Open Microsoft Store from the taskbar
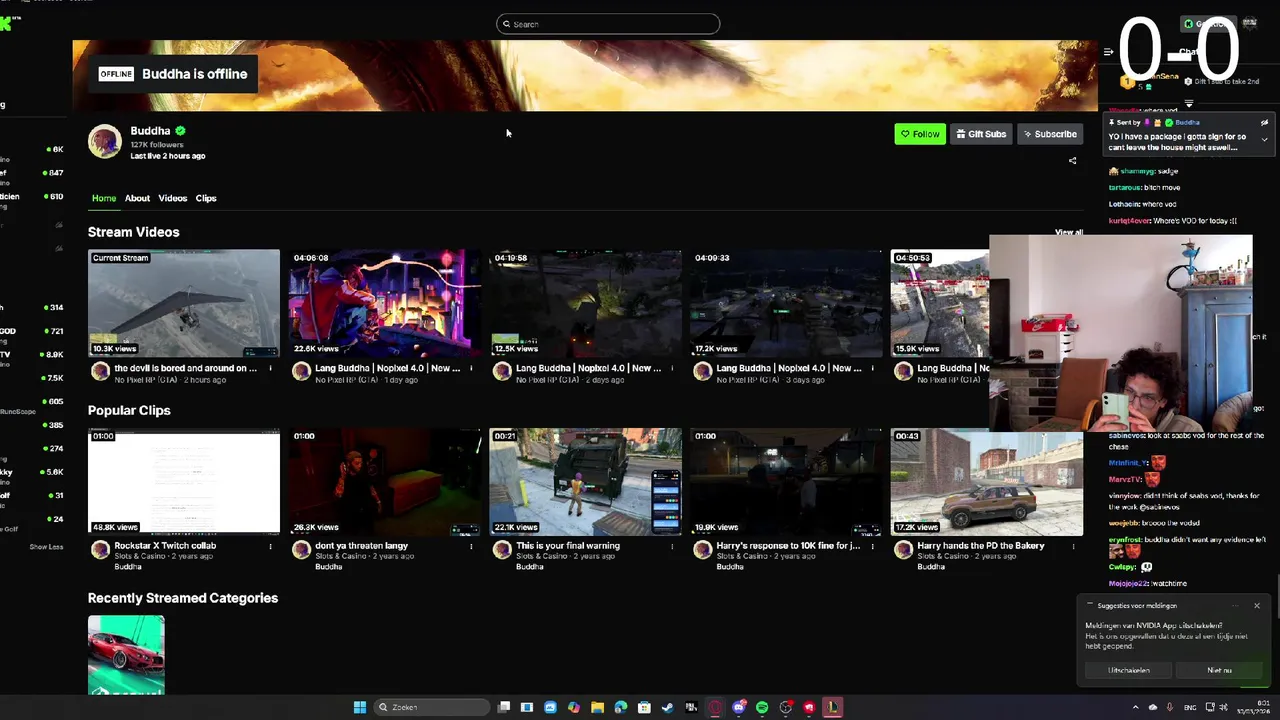The height and width of the screenshot is (720, 1280). [x=644, y=707]
